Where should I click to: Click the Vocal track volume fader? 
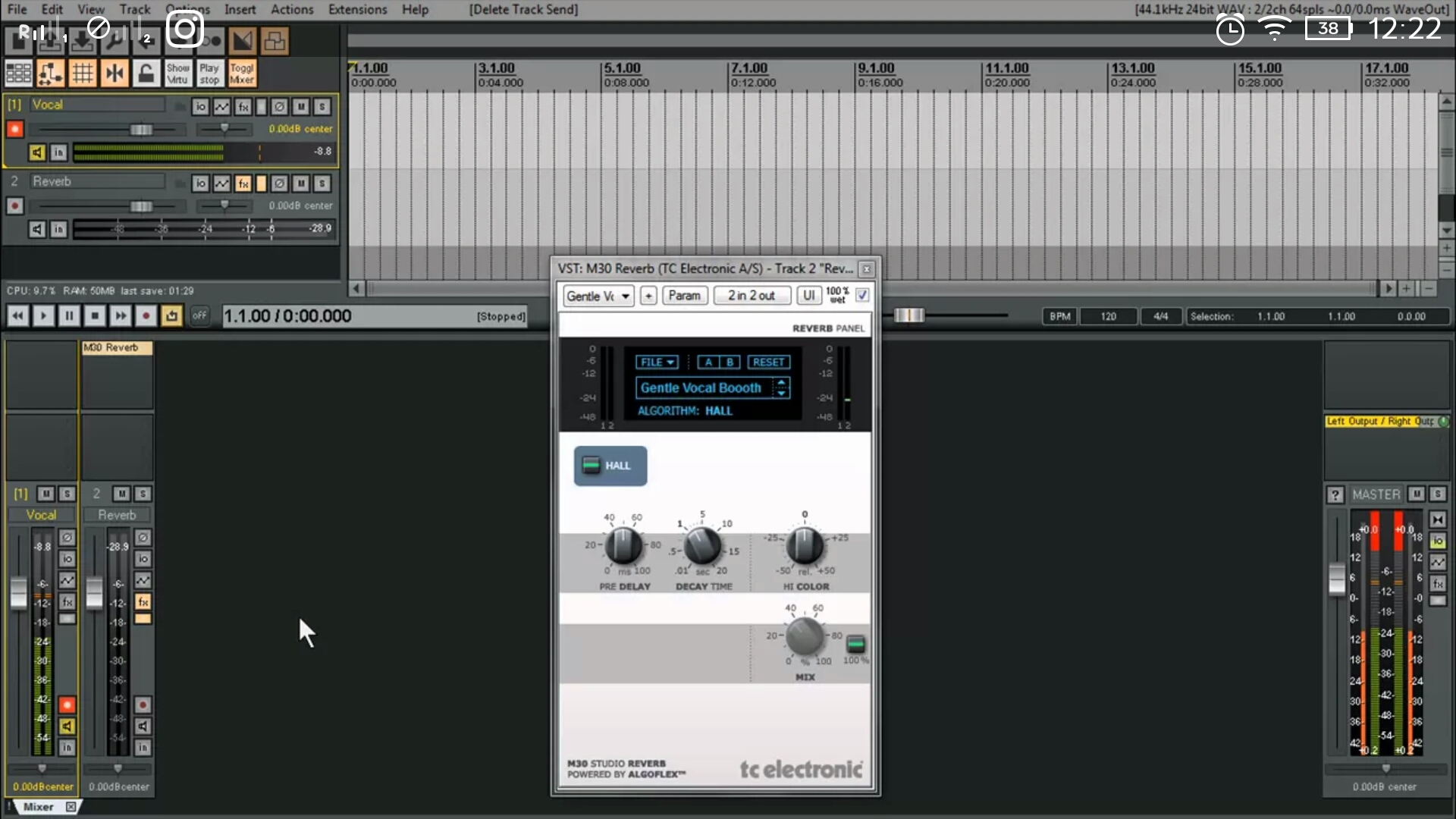[141, 130]
